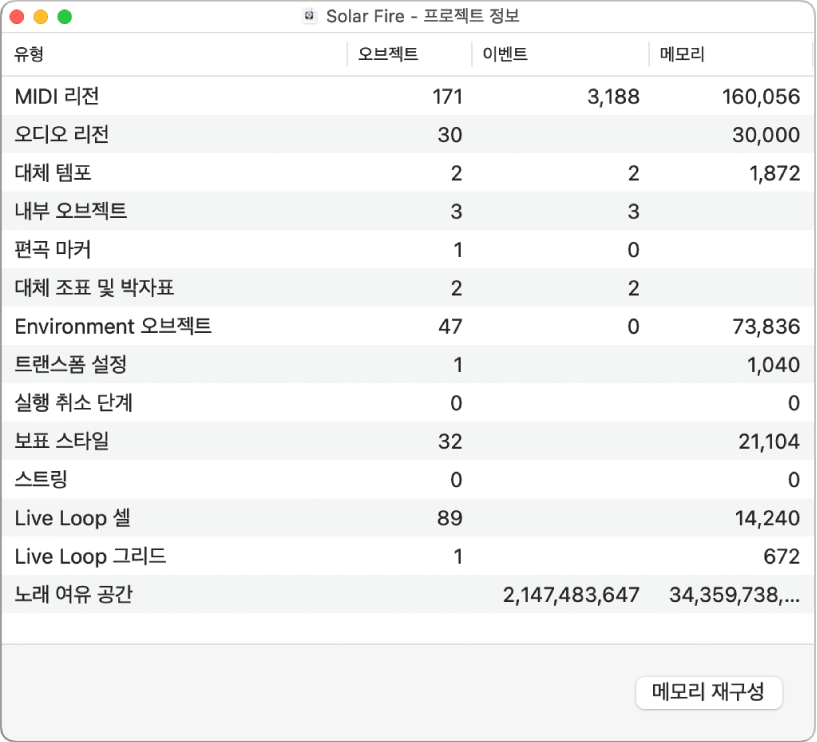Click the 73,836 memory value

[x=766, y=327]
